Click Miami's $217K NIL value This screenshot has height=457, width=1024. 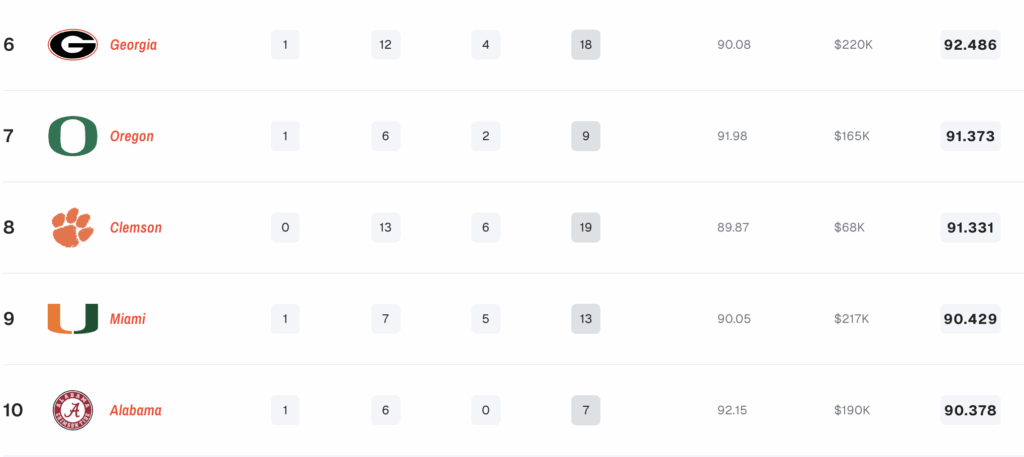pyautogui.click(x=852, y=319)
